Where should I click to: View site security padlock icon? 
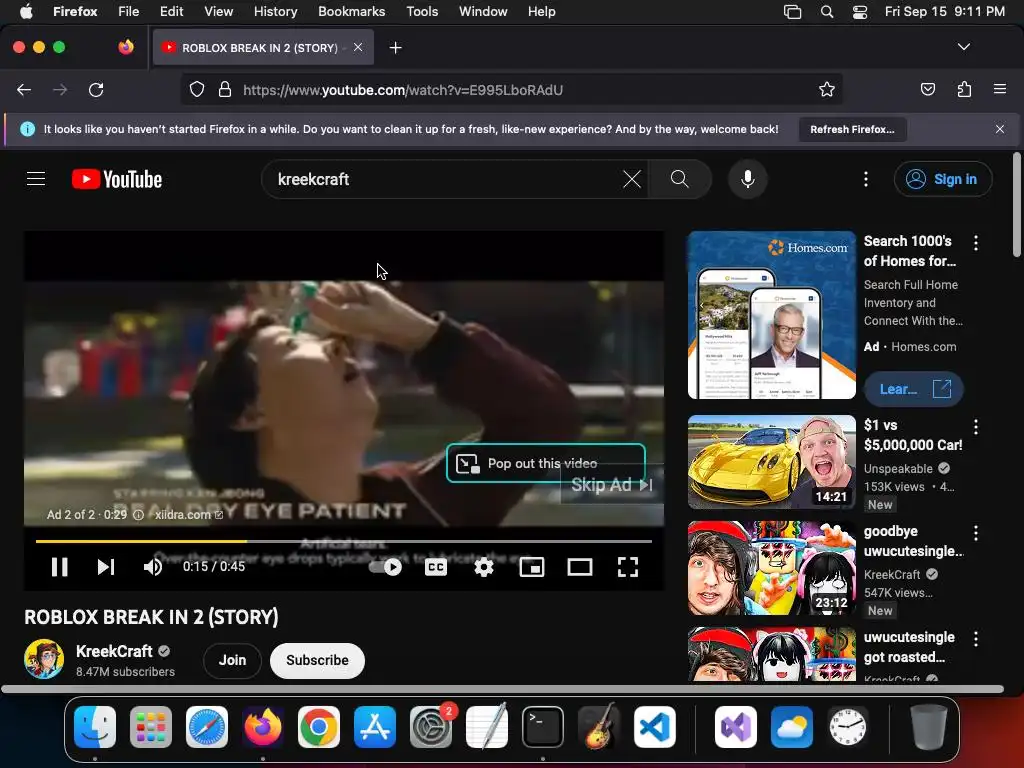(225, 89)
